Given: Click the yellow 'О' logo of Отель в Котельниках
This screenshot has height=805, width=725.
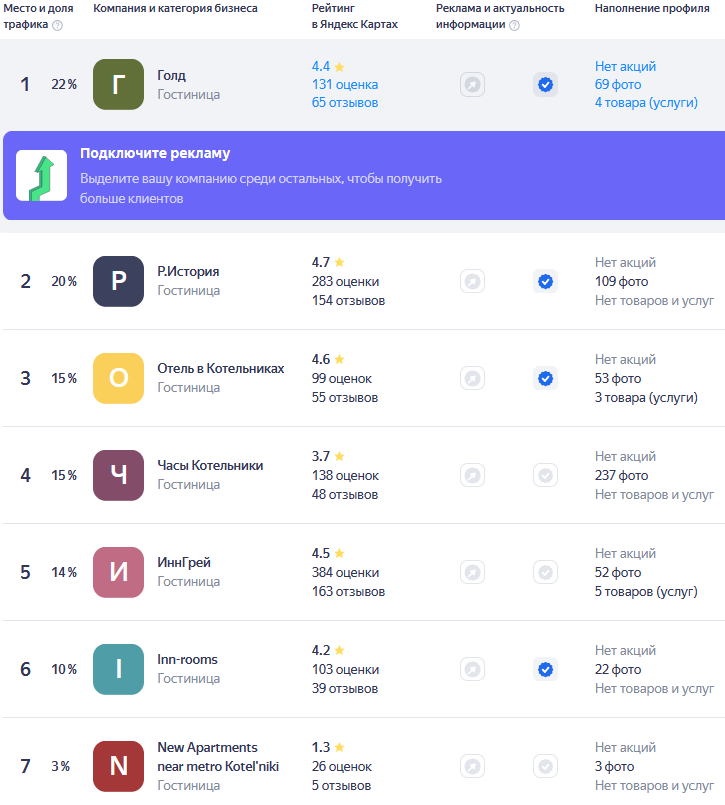Looking at the screenshot, I should coord(118,378).
